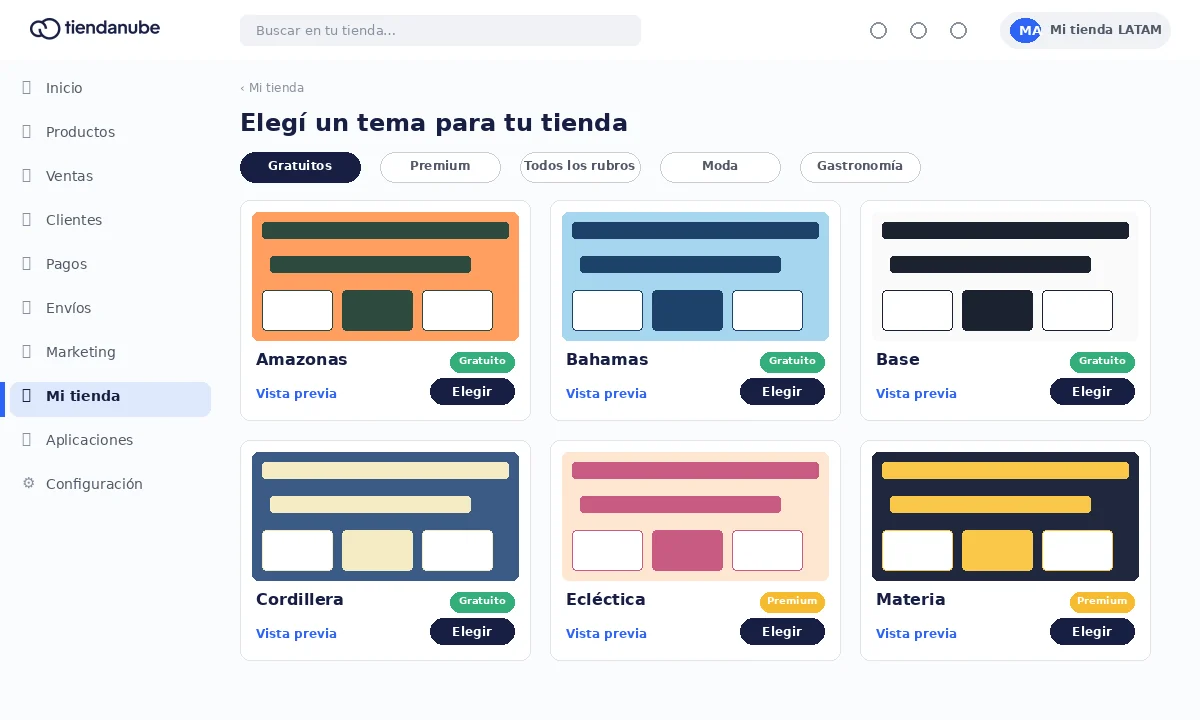The width and height of the screenshot is (1200, 720).
Task: Click Gratuito badge on Base card
Action: (1102, 362)
